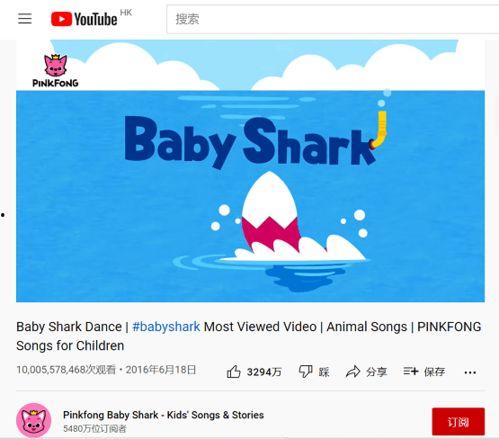Viewport: 499px width, 439px height.
Task: Click the thumbs-down dislike icon
Action: pyautogui.click(x=305, y=371)
